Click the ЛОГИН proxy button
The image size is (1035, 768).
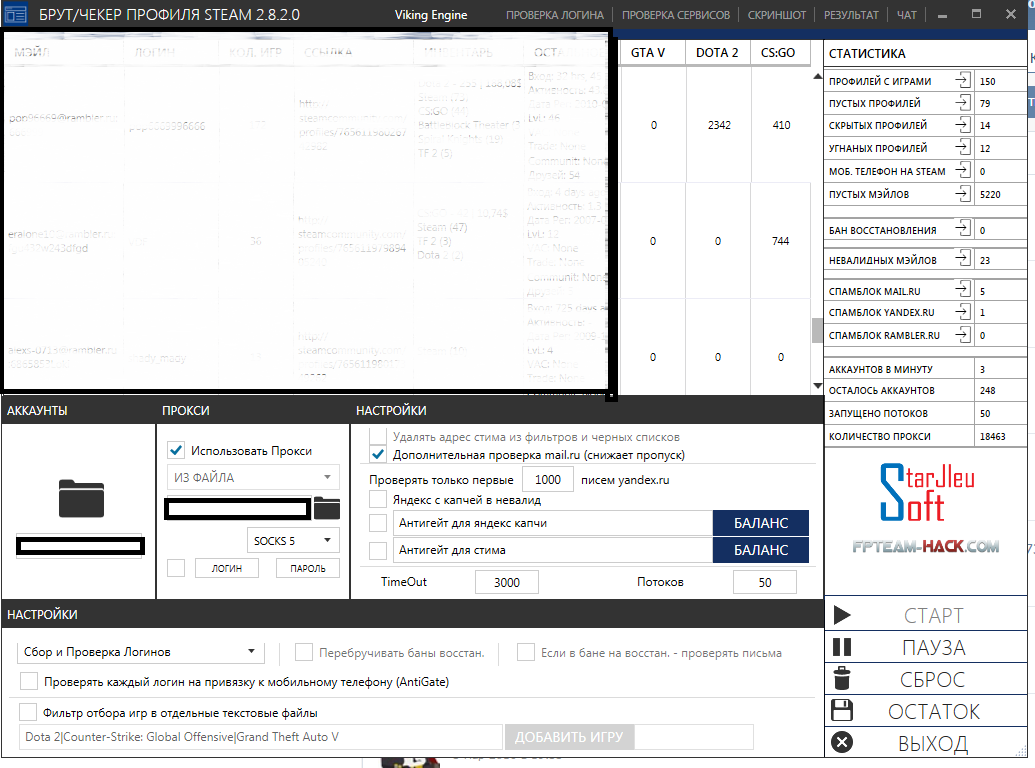(x=226, y=568)
